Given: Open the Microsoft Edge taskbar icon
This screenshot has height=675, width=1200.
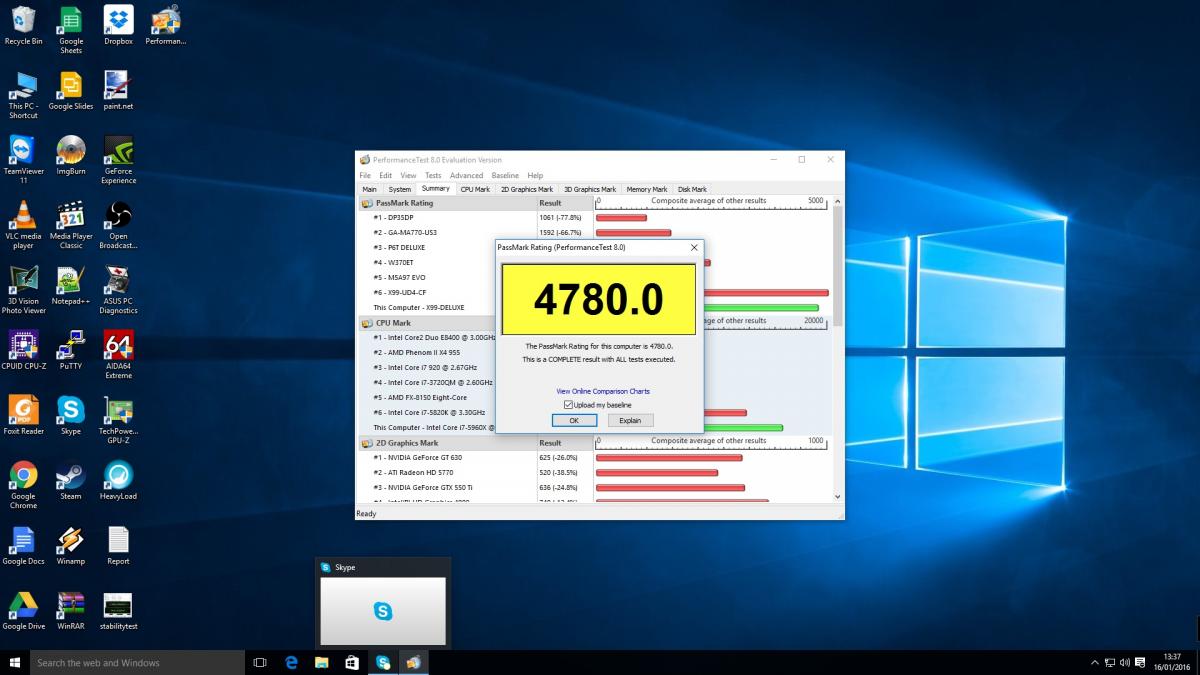Looking at the screenshot, I should [291, 662].
